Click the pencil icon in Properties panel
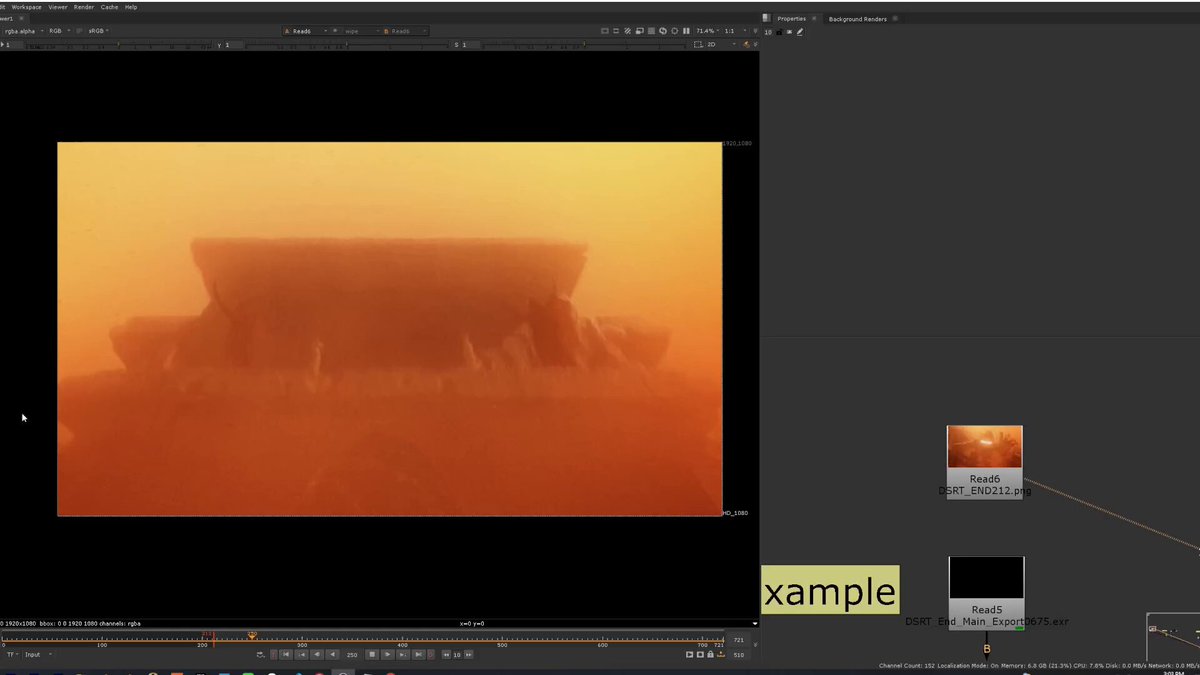Image resolution: width=1200 pixels, height=675 pixels. (x=800, y=32)
